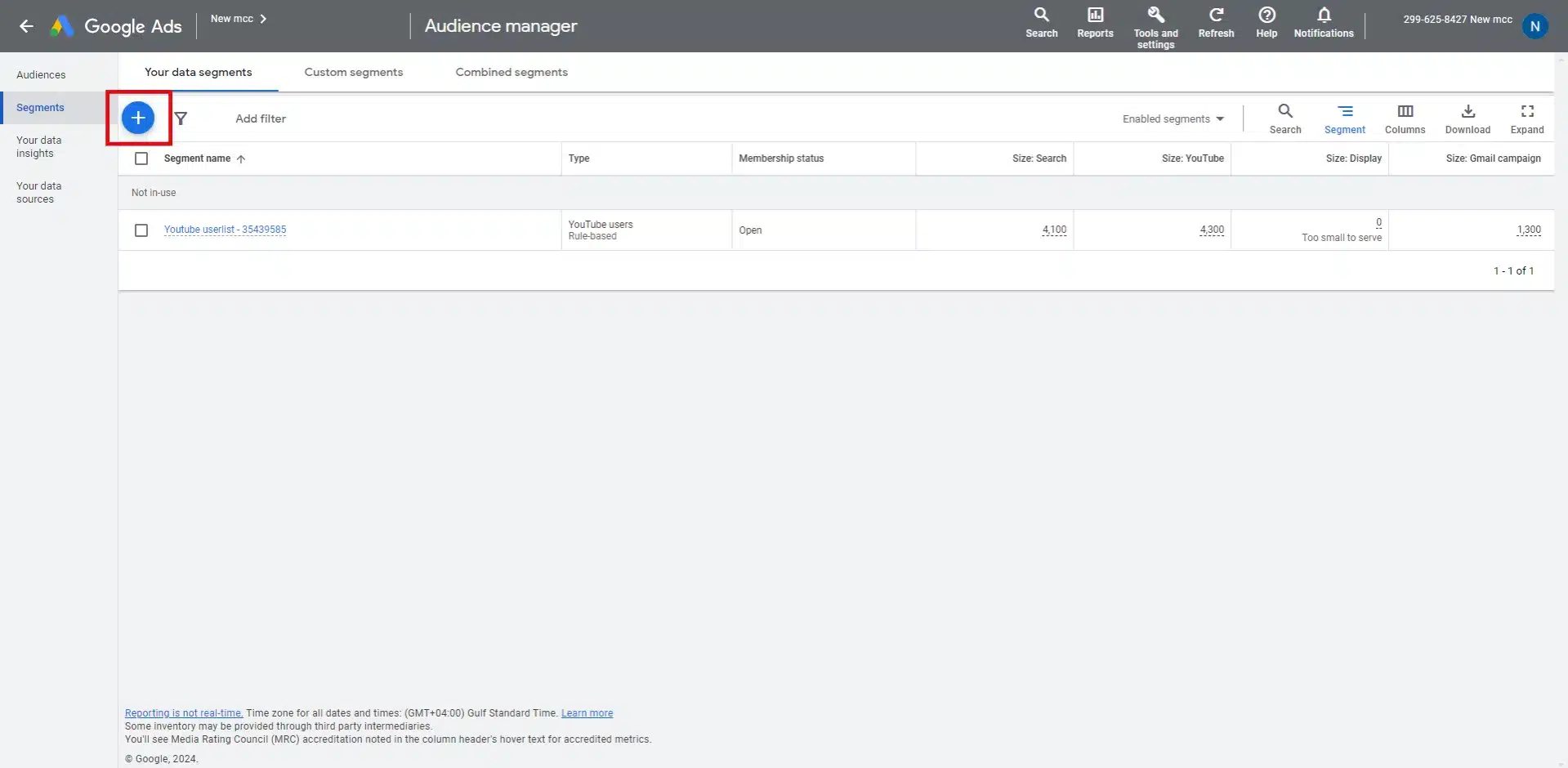Open the Search tool in top bar
This screenshot has width=1568, height=768.
pyautogui.click(x=1041, y=23)
